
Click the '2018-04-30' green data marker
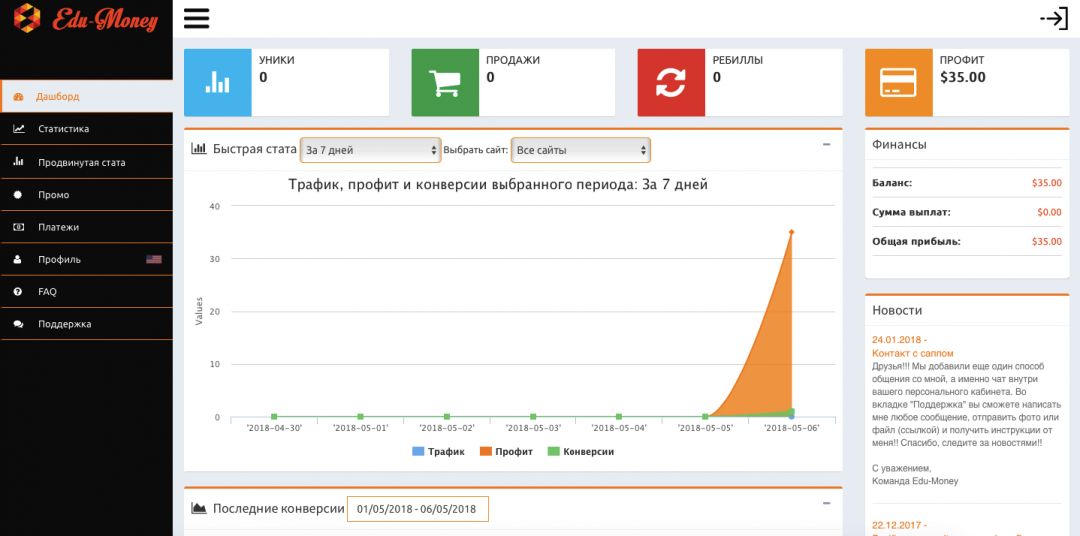274,417
